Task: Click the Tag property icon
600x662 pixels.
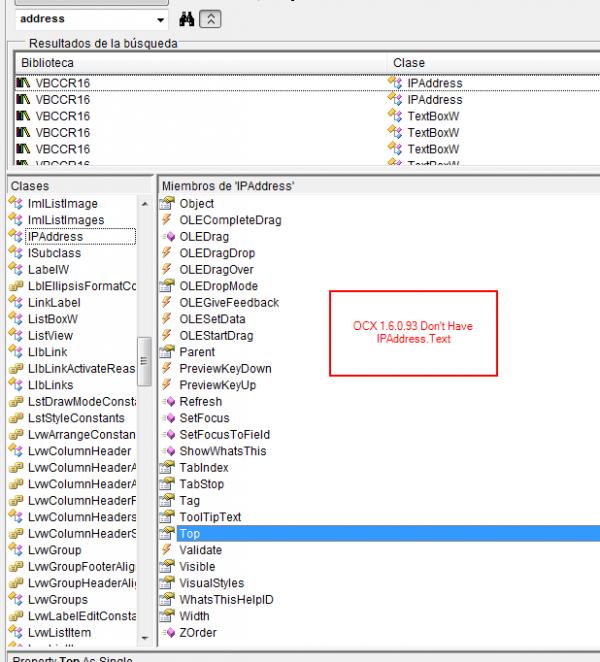Action: pos(167,501)
